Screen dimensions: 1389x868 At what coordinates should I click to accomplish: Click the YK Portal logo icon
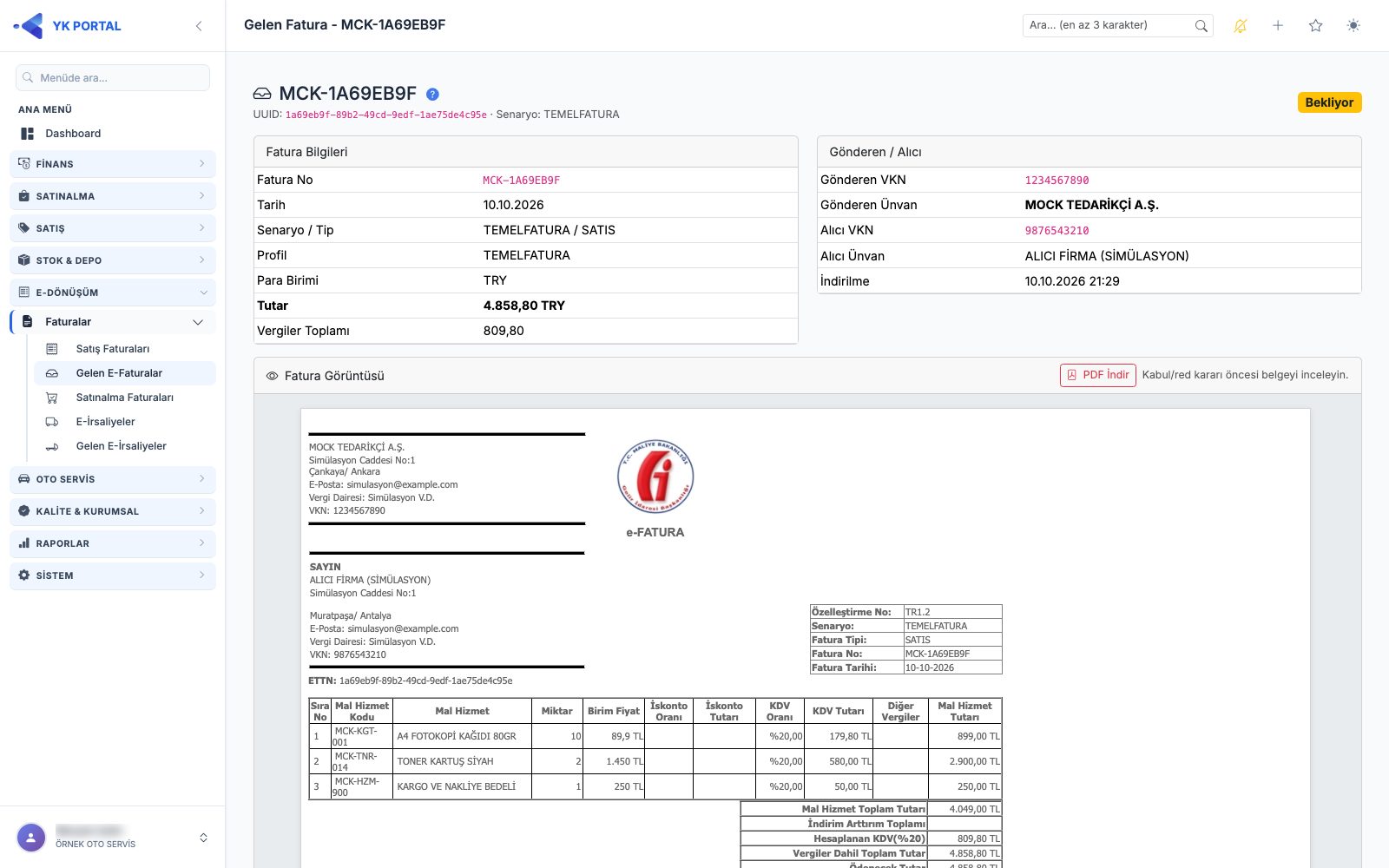tap(29, 26)
